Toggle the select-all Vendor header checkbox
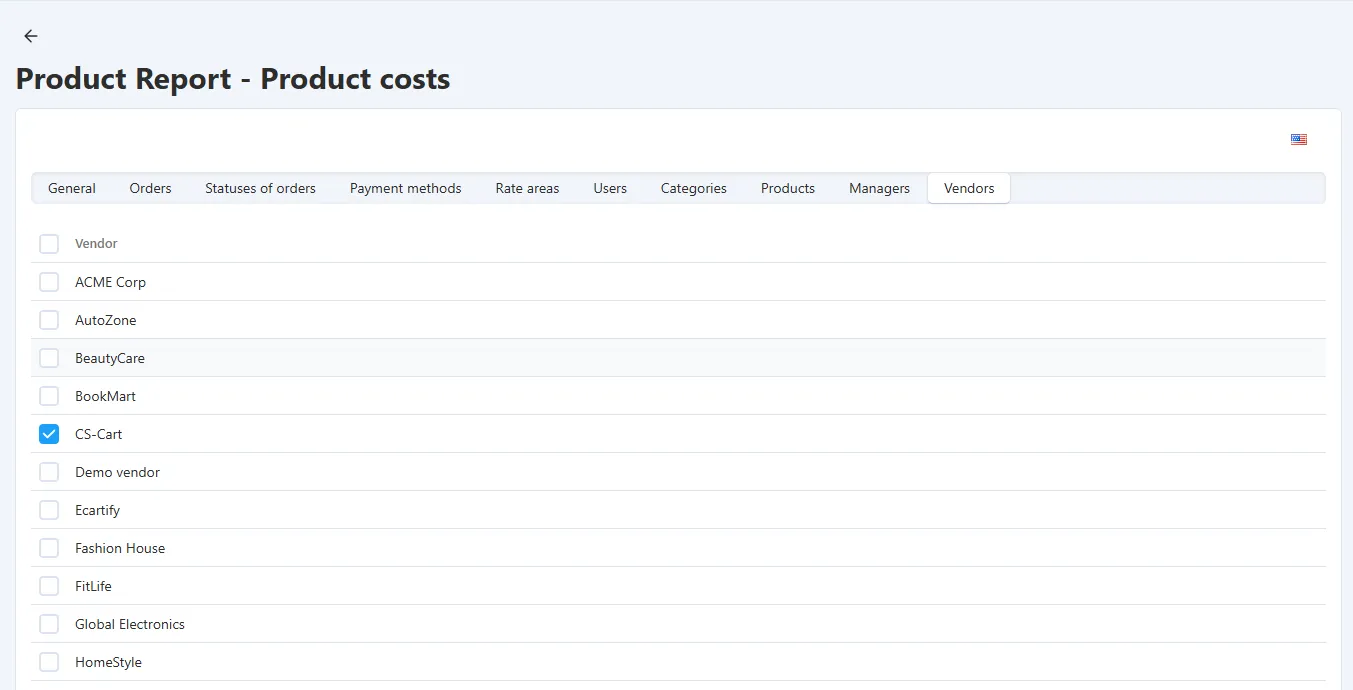Image resolution: width=1353 pixels, height=690 pixels. coord(49,244)
